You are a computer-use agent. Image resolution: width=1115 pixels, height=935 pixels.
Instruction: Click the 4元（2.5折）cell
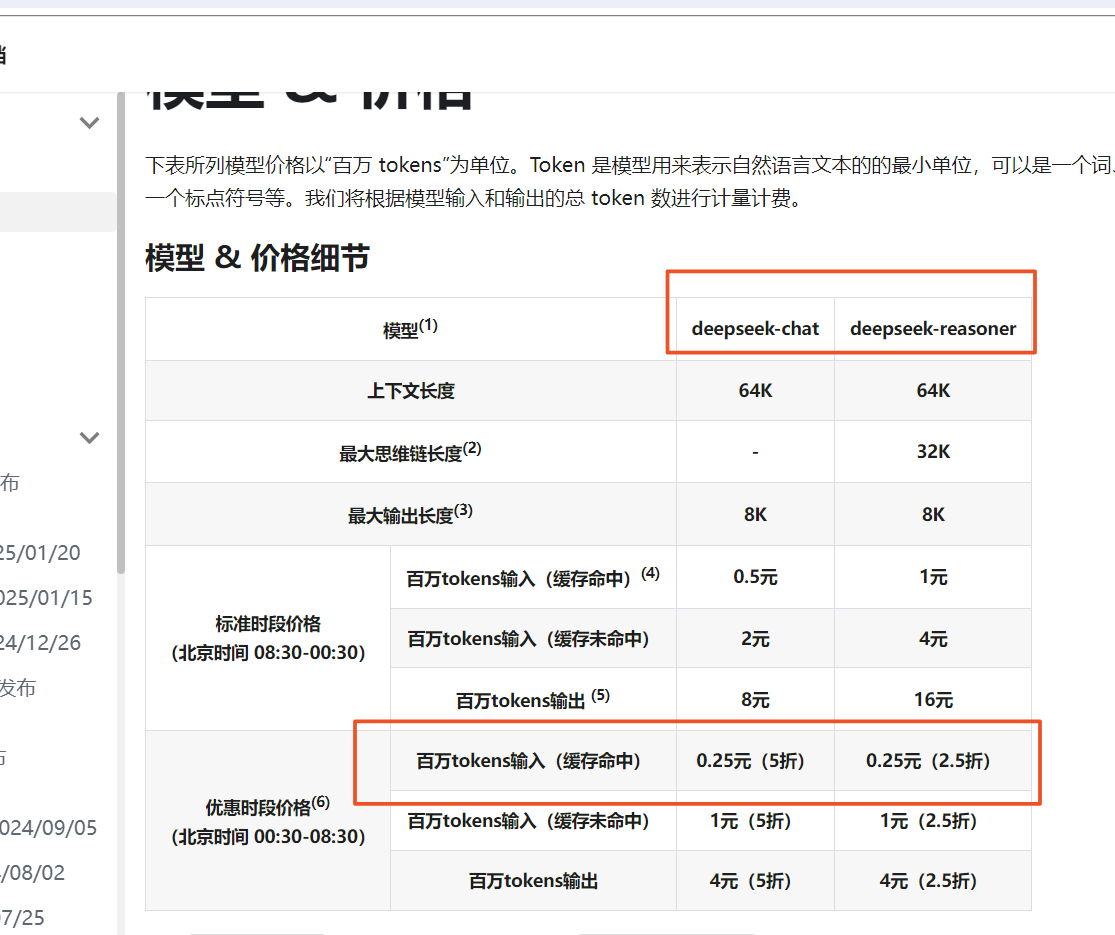click(933, 881)
